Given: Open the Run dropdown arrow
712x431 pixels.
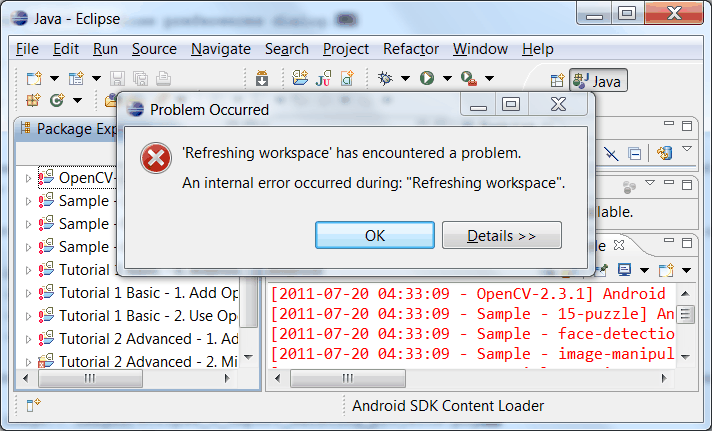Looking at the screenshot, I should 447,79.
